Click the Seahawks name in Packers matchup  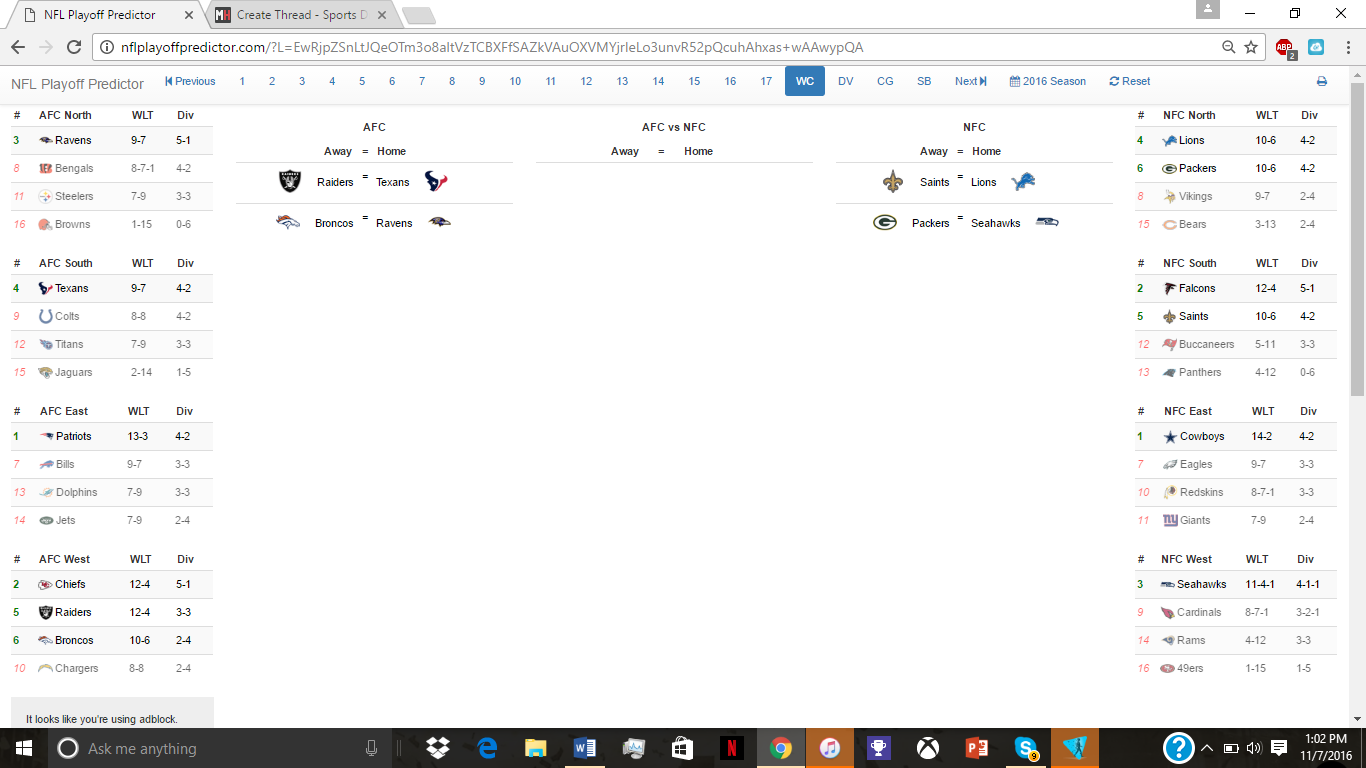pyautogui.click(x=996, y=223)
